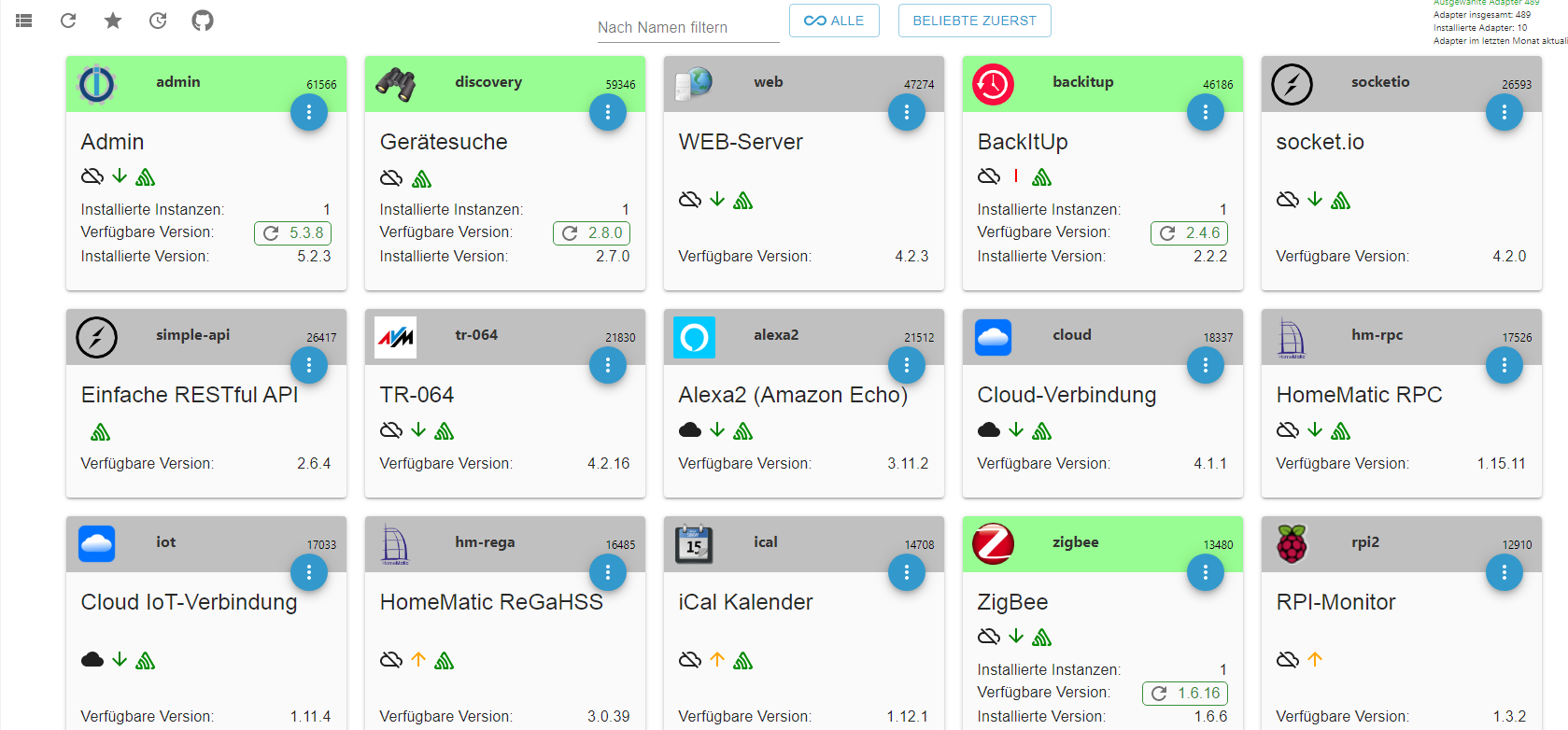
Task: Update Admin to version 5.3.8
Action: point(292,233)
